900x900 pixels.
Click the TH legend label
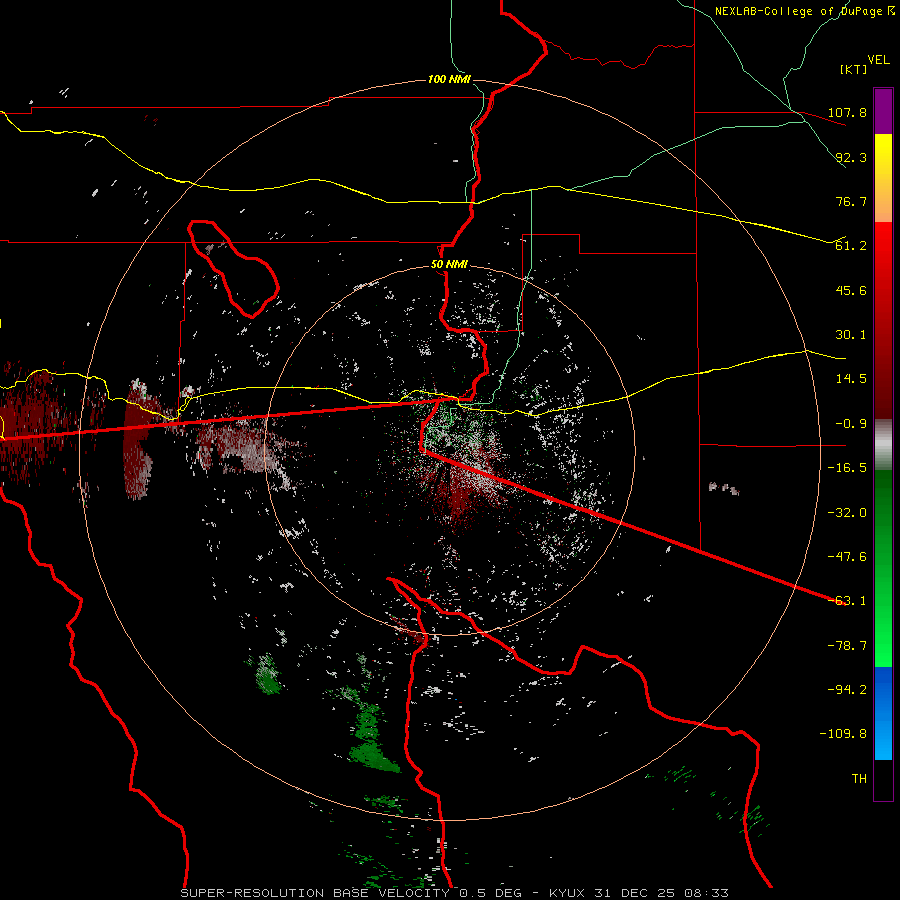(x=859, y=778)
